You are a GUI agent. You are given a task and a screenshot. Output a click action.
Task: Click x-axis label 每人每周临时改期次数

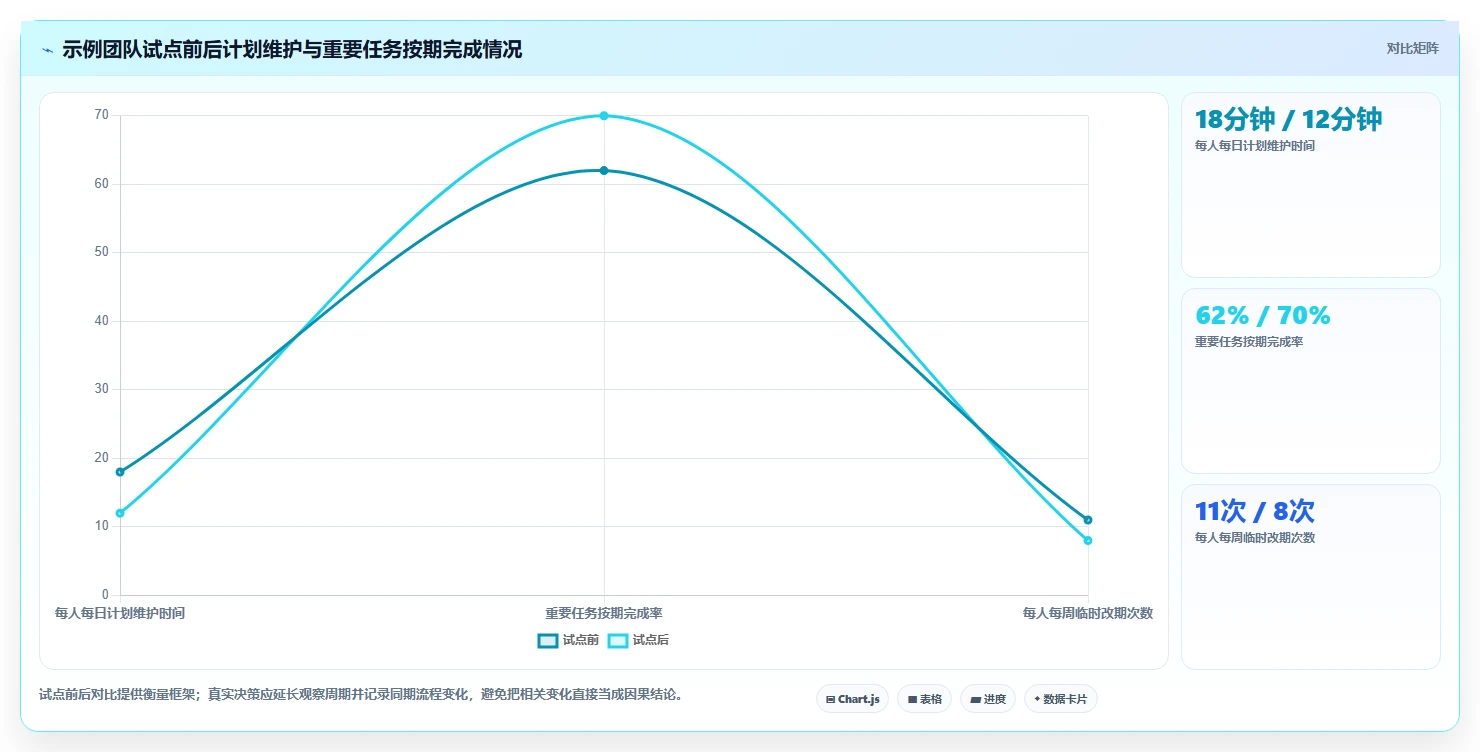[1088, 613]
